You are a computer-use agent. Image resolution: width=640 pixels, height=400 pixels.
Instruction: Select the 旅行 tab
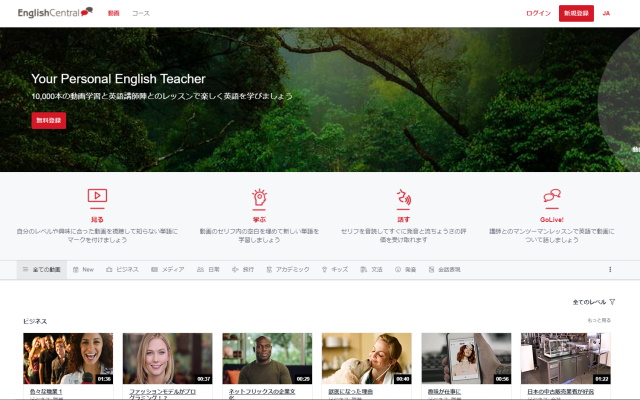coord(243,270)
